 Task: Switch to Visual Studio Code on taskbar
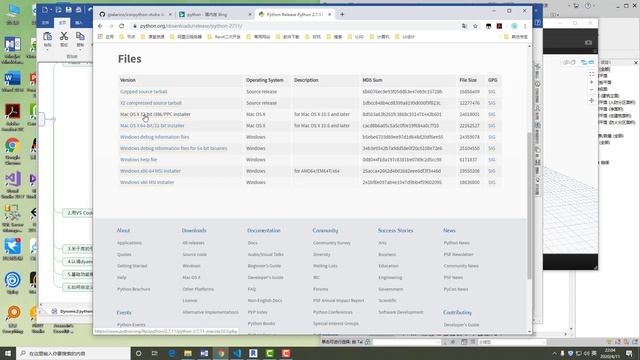(x=237, y=353)
